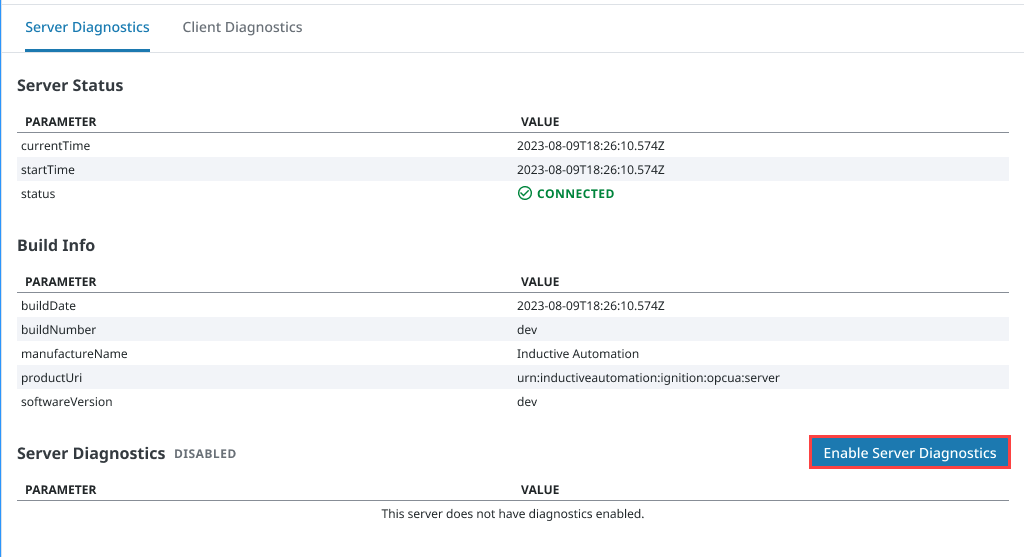Viewport: 1024px width, 557px height.
Task: Select the startTime timestamp value
Action: tap(590, 170)
